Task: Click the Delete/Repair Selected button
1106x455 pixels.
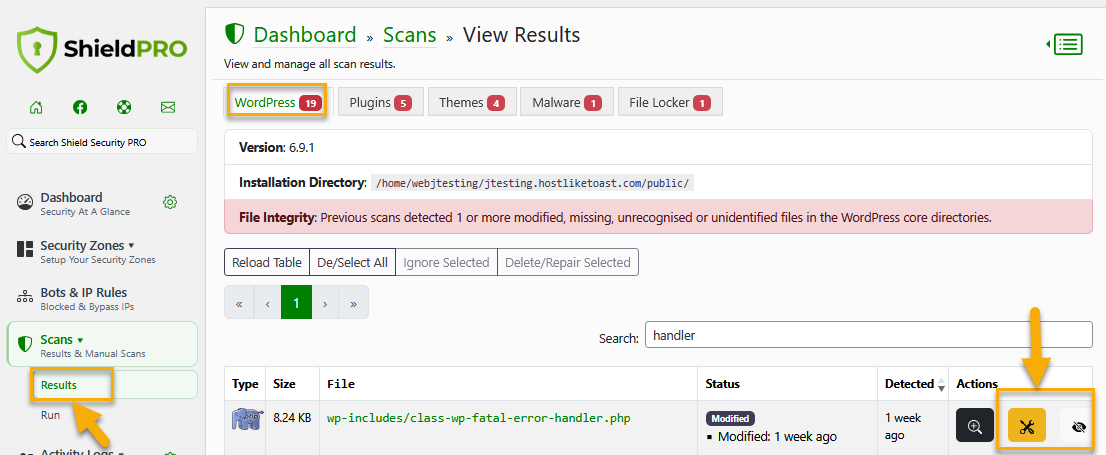Action: coord(568,262)
